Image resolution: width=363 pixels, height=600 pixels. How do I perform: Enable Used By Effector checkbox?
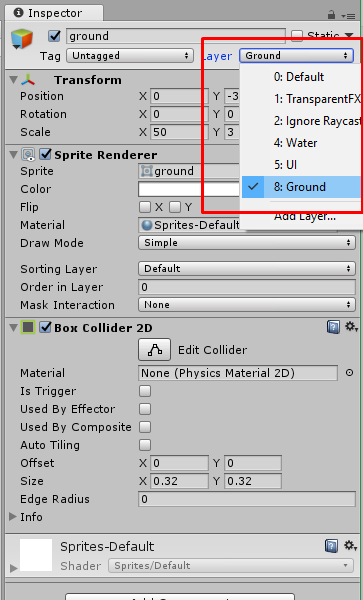coord(145,409)
